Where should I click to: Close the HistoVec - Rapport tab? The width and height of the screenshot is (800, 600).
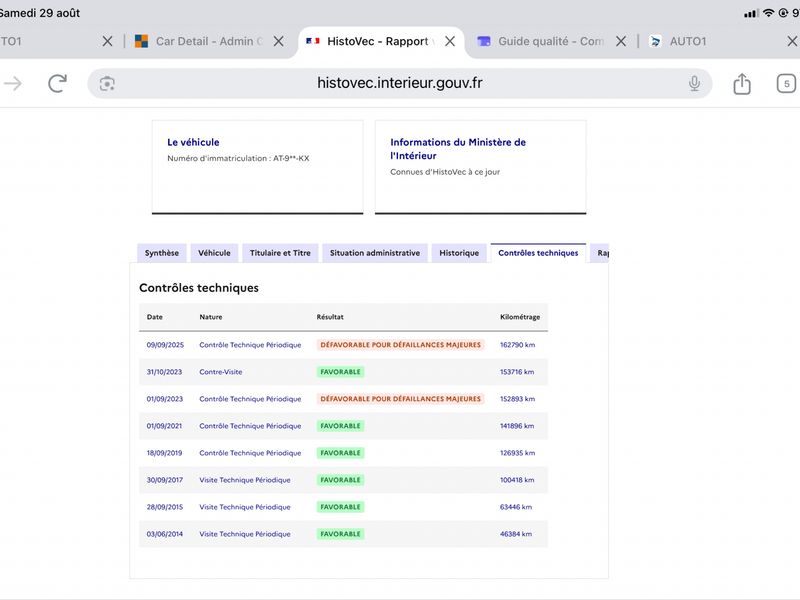(449, 41)
